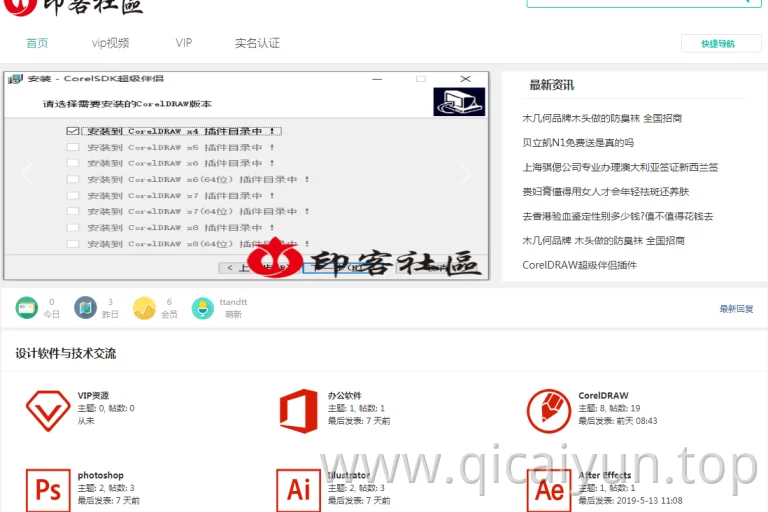Open the CorelDRAW超级伴侣插件 news link
Viewport: 768px width, 512px height.
(579, 265)
